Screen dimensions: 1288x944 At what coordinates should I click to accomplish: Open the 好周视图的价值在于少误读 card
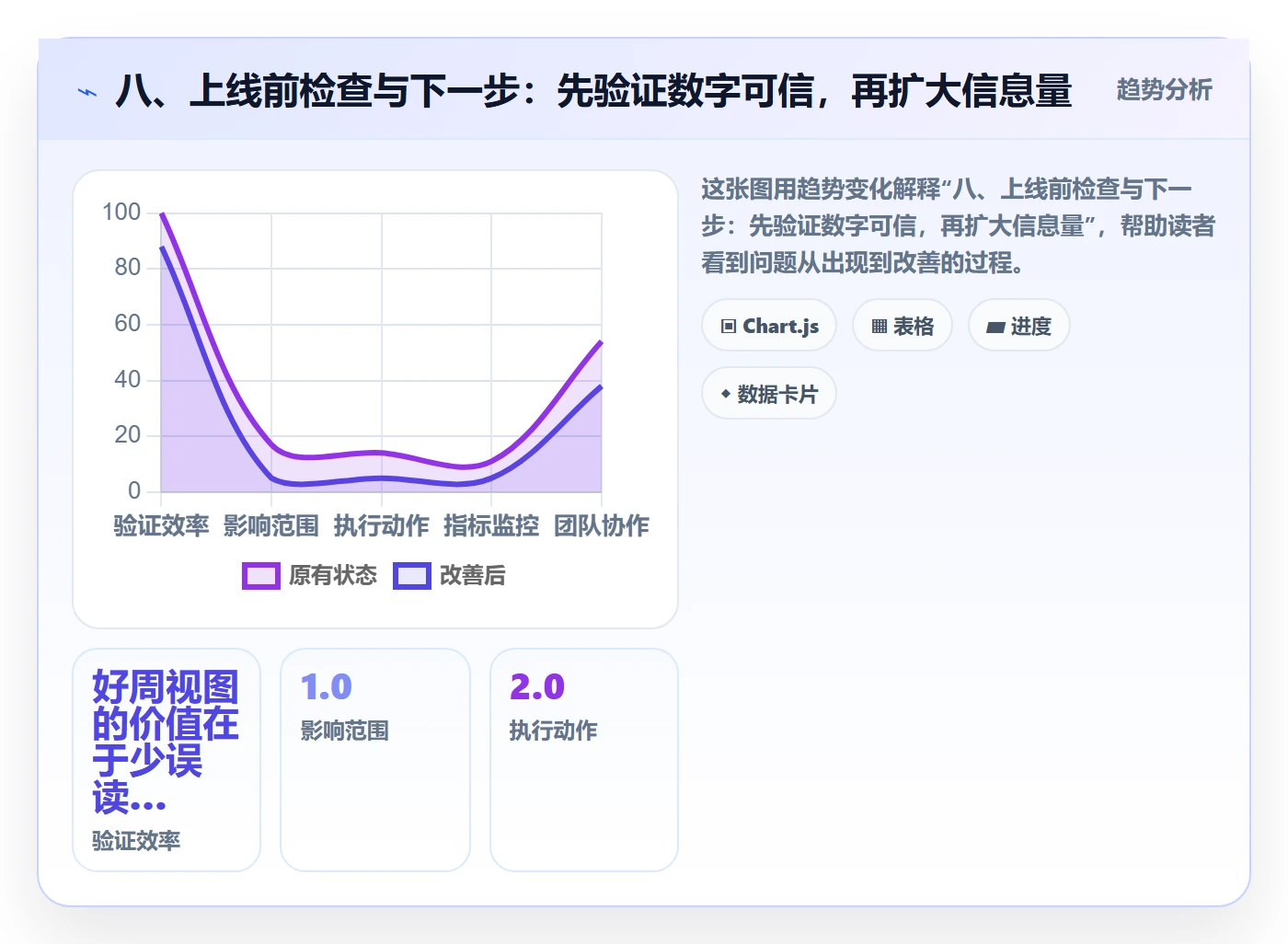click(x=167, y=760)
